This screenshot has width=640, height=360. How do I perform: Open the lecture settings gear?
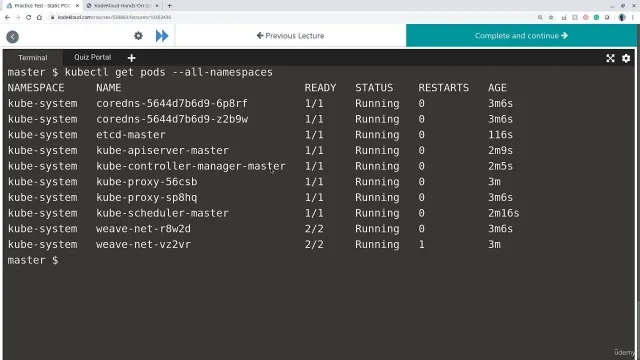138,36
